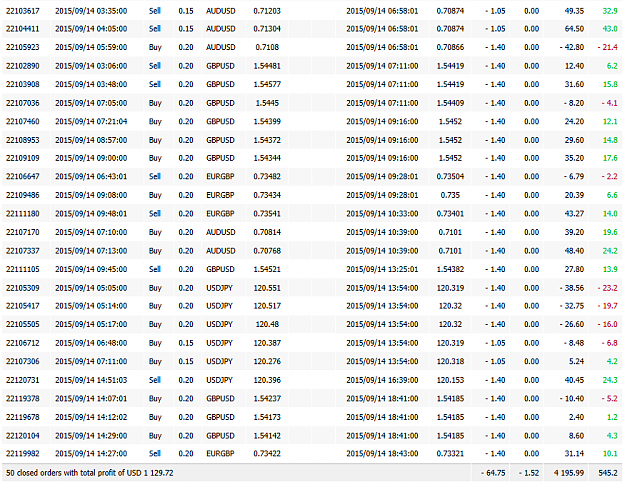This screenshot has height=487, width=625.
Task: Click order ticket 22109486
Action: (x=23, y=195)
